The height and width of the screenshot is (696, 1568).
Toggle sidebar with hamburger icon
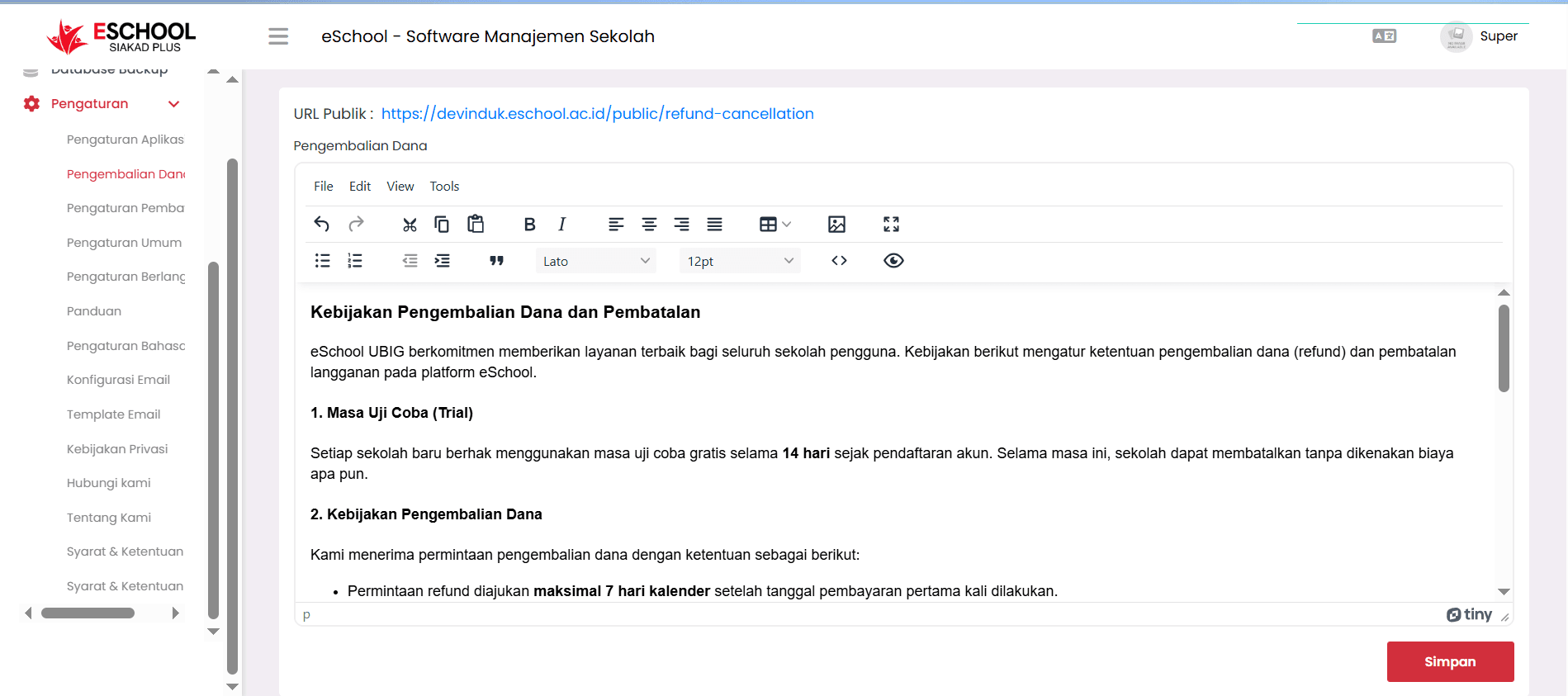click(x=278, y=36)
